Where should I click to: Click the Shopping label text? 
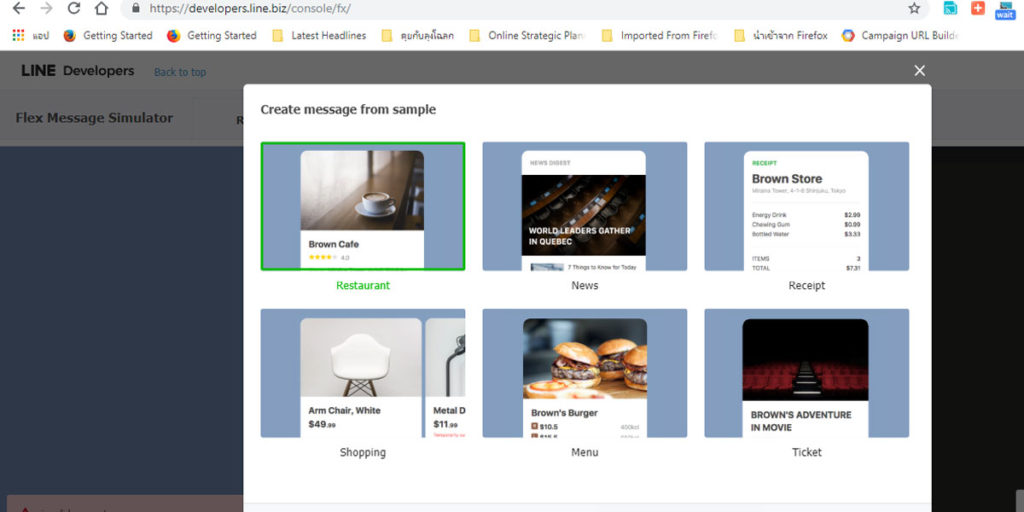pyautogui.click(x=363, y=452)
